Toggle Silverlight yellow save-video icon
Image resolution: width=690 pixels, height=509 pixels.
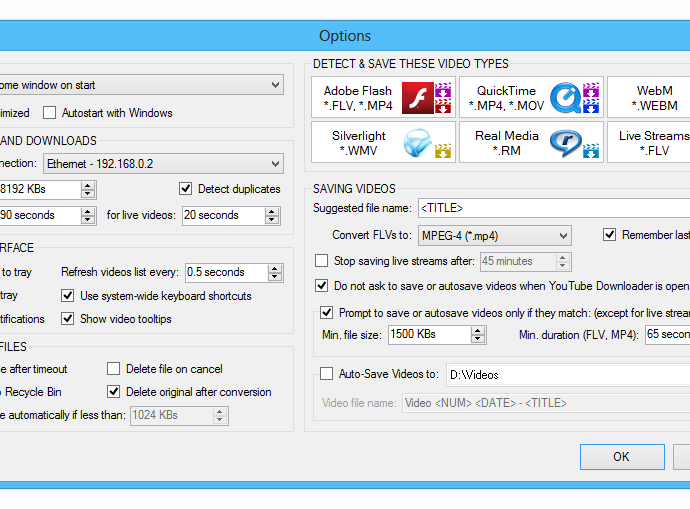tap(443, 151)
